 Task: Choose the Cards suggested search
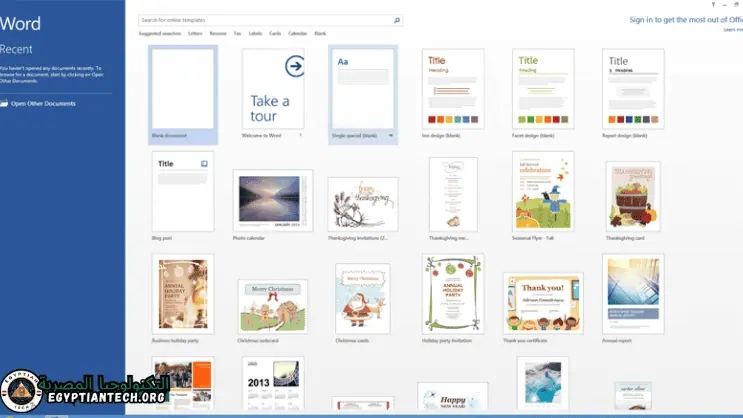[275, 34]
